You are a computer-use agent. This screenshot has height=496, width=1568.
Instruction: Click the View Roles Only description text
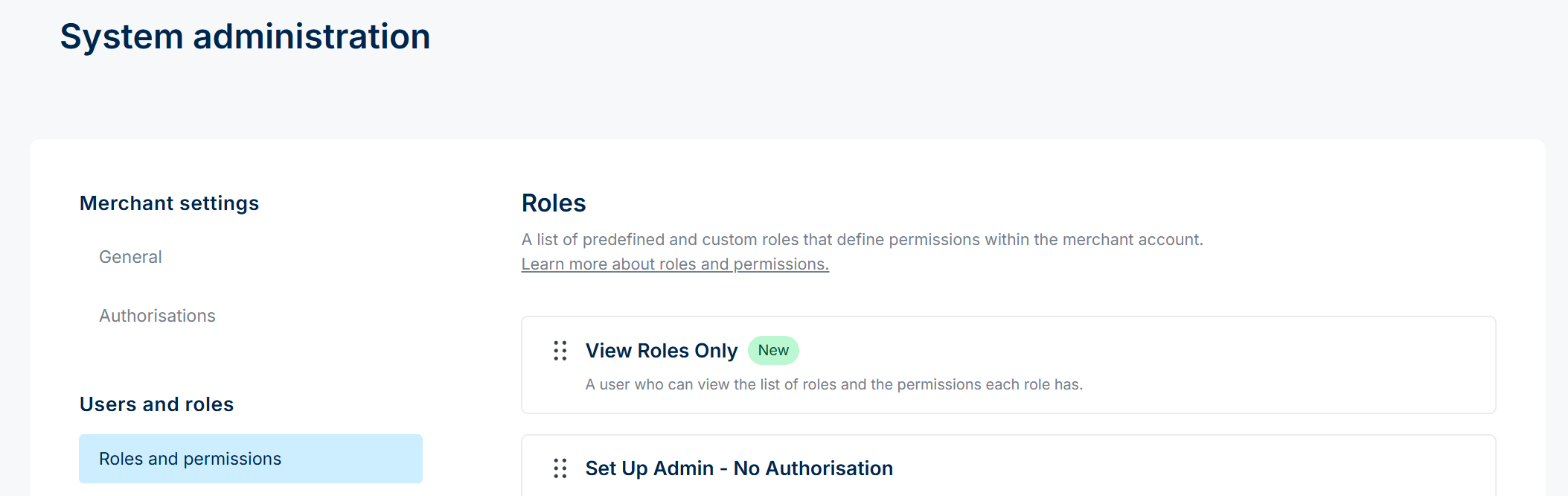(833, 384)
